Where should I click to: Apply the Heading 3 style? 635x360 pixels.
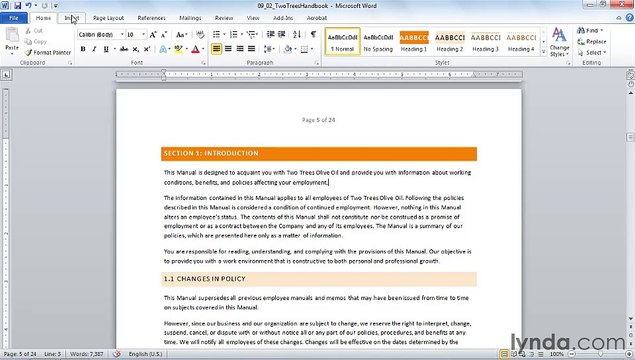(x=485, y=42)
